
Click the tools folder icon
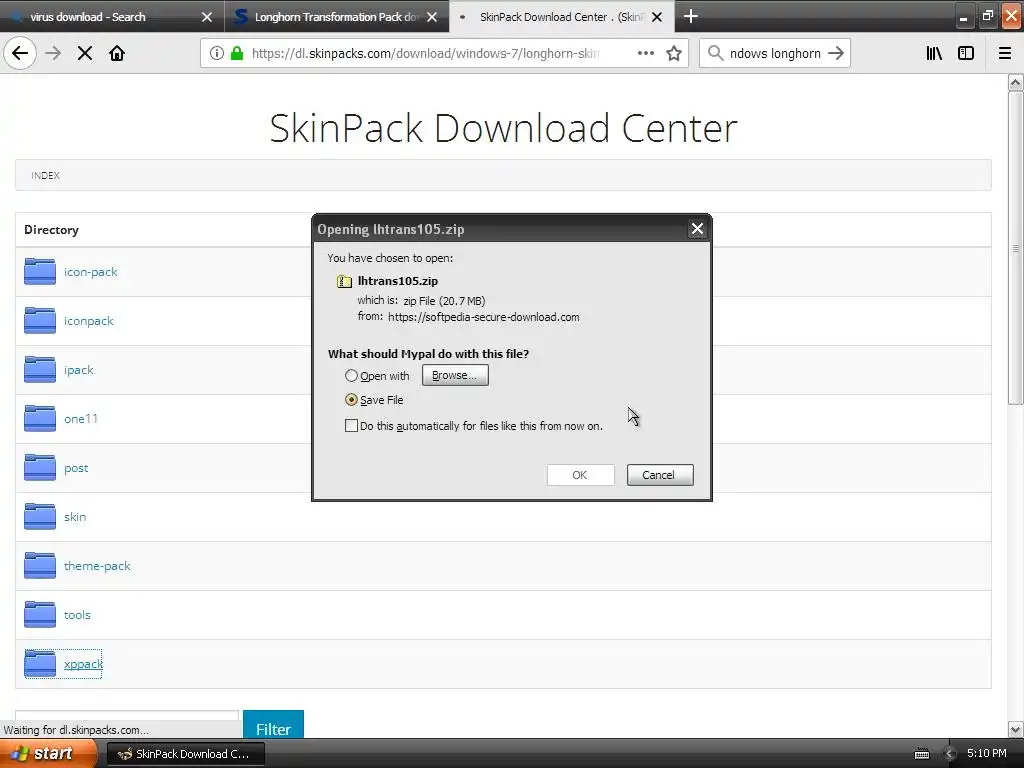pyautogui.click(x=40, y=614)
